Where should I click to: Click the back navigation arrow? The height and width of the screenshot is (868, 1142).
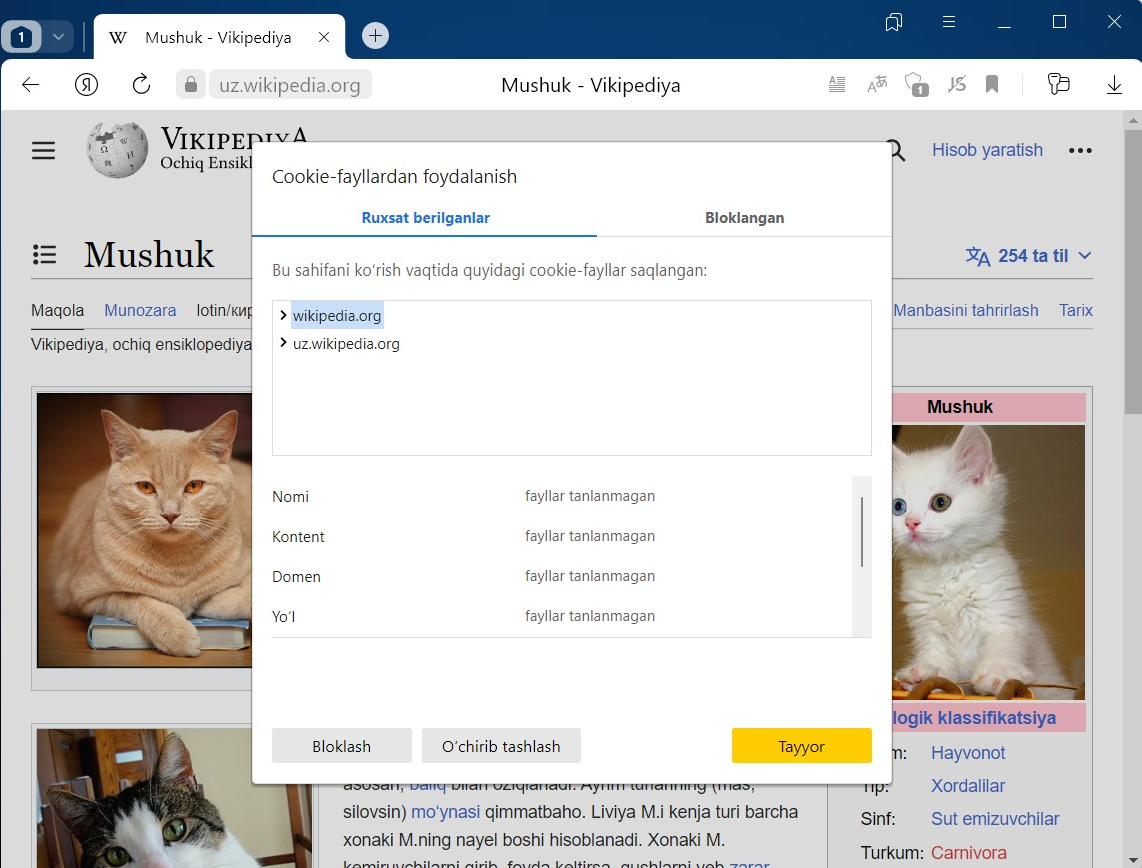pos(31,85)
